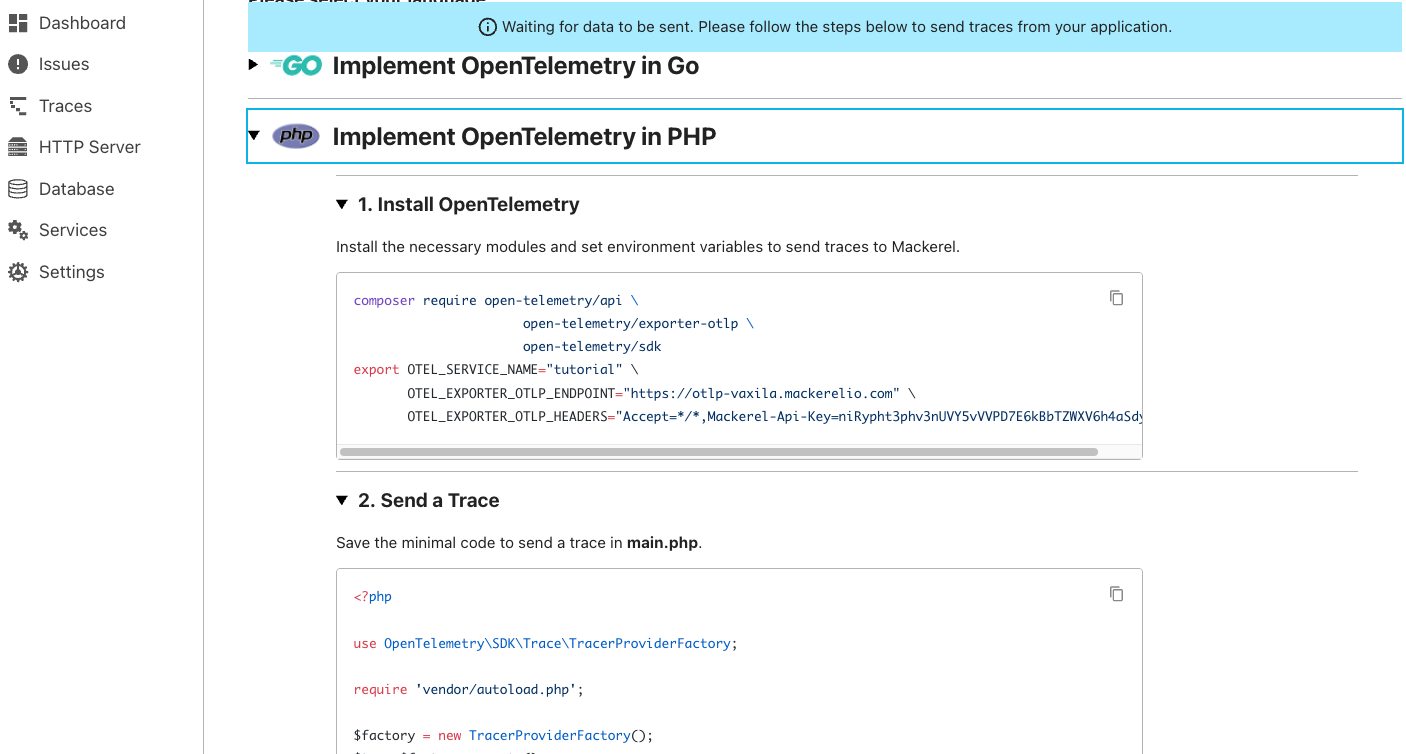Viewport: 1406px width, 754px height.
Task: Click the horizontal scrollbar of install code block
Action: pyautogui.click(x=718, y=452)
